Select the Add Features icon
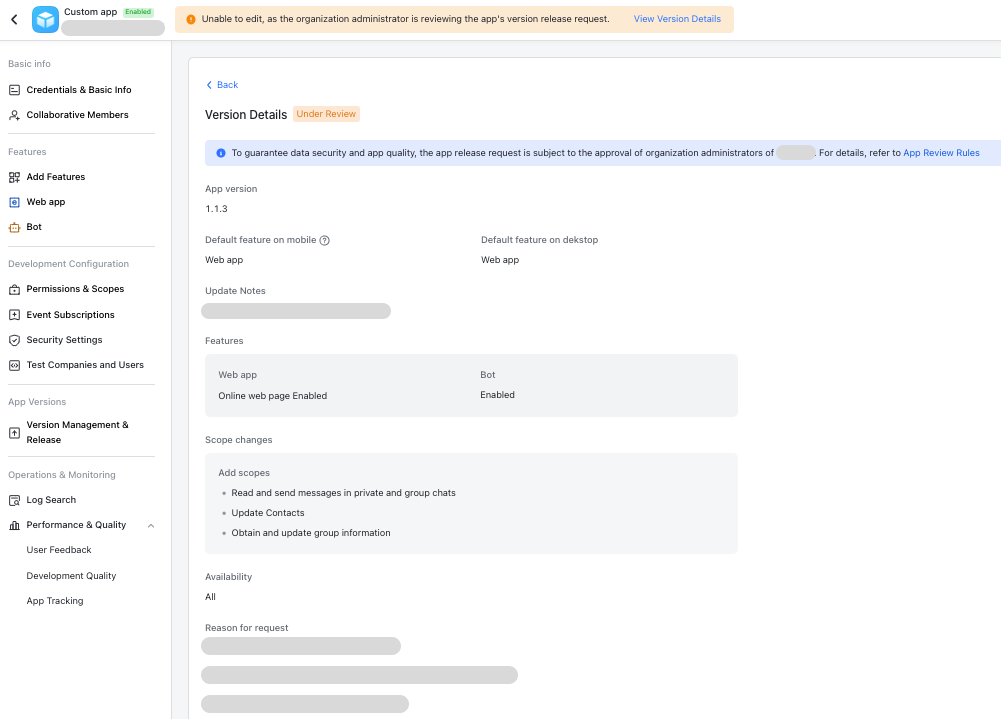Image resolution: width=1001 pixels, height=719 pixels. click(x=14, y=176)
